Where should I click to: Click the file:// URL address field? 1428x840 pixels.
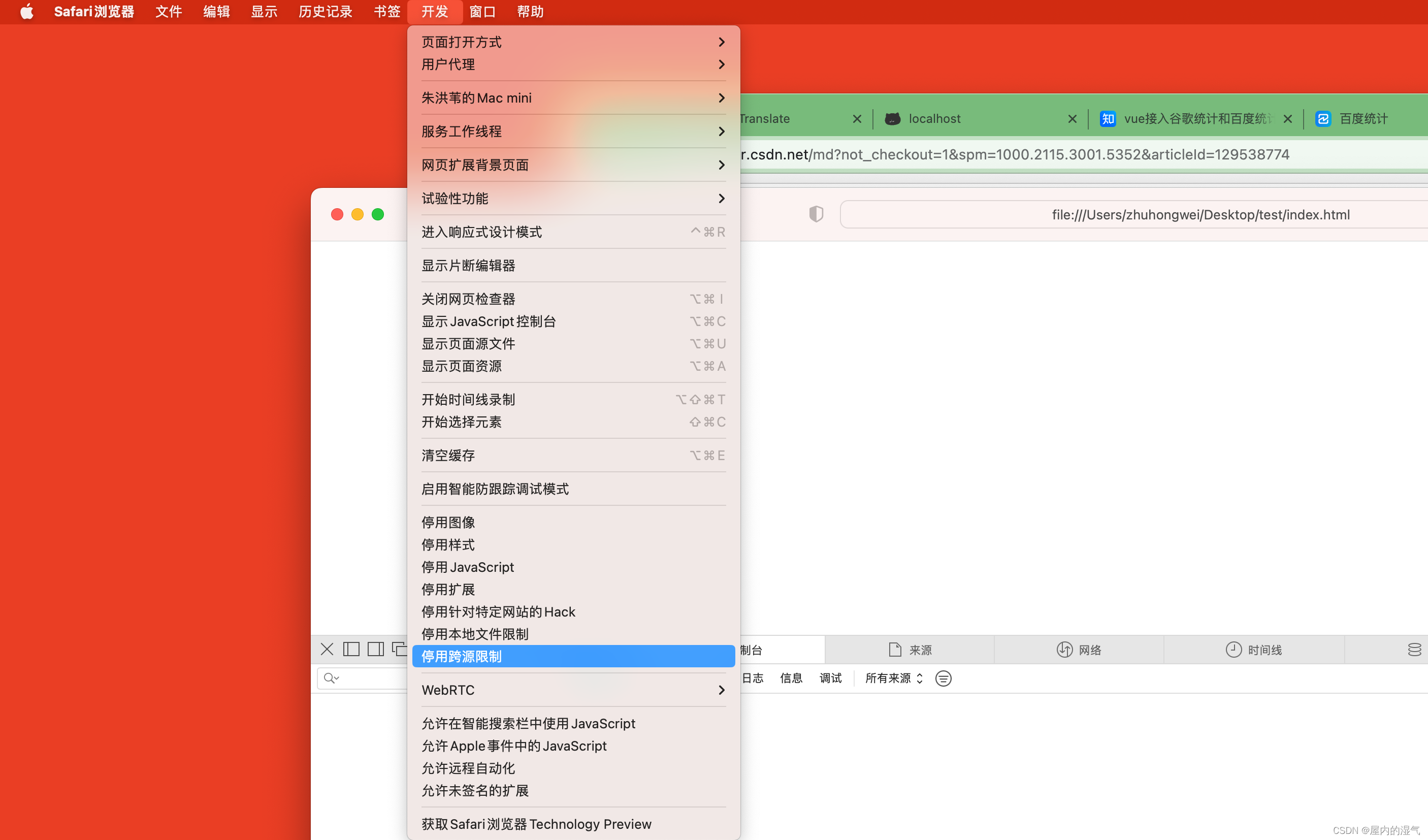1200,214
